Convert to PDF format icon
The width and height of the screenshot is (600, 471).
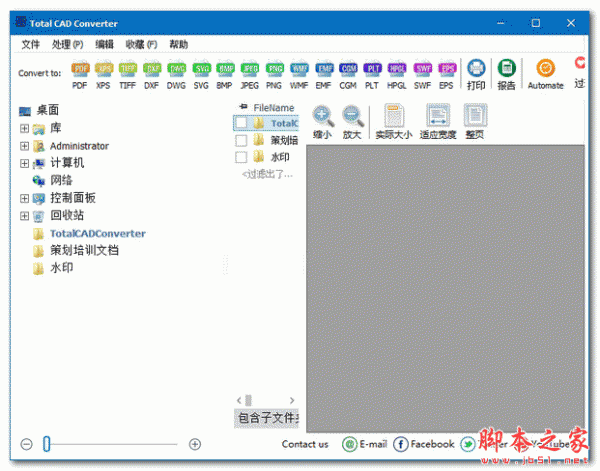point(80,75)
